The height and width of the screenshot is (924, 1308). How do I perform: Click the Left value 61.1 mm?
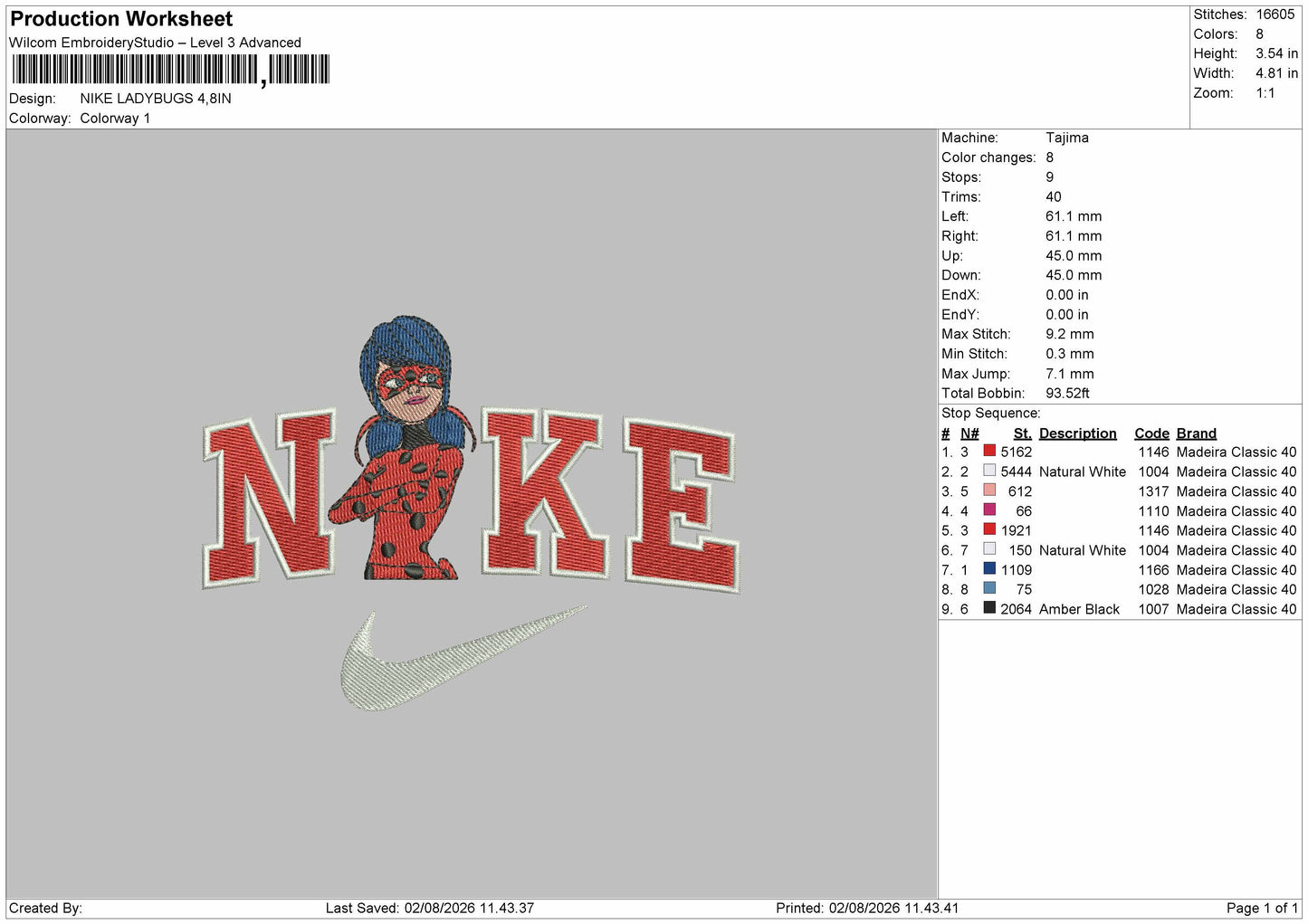pyautogui.click(x=1074, y=216)
